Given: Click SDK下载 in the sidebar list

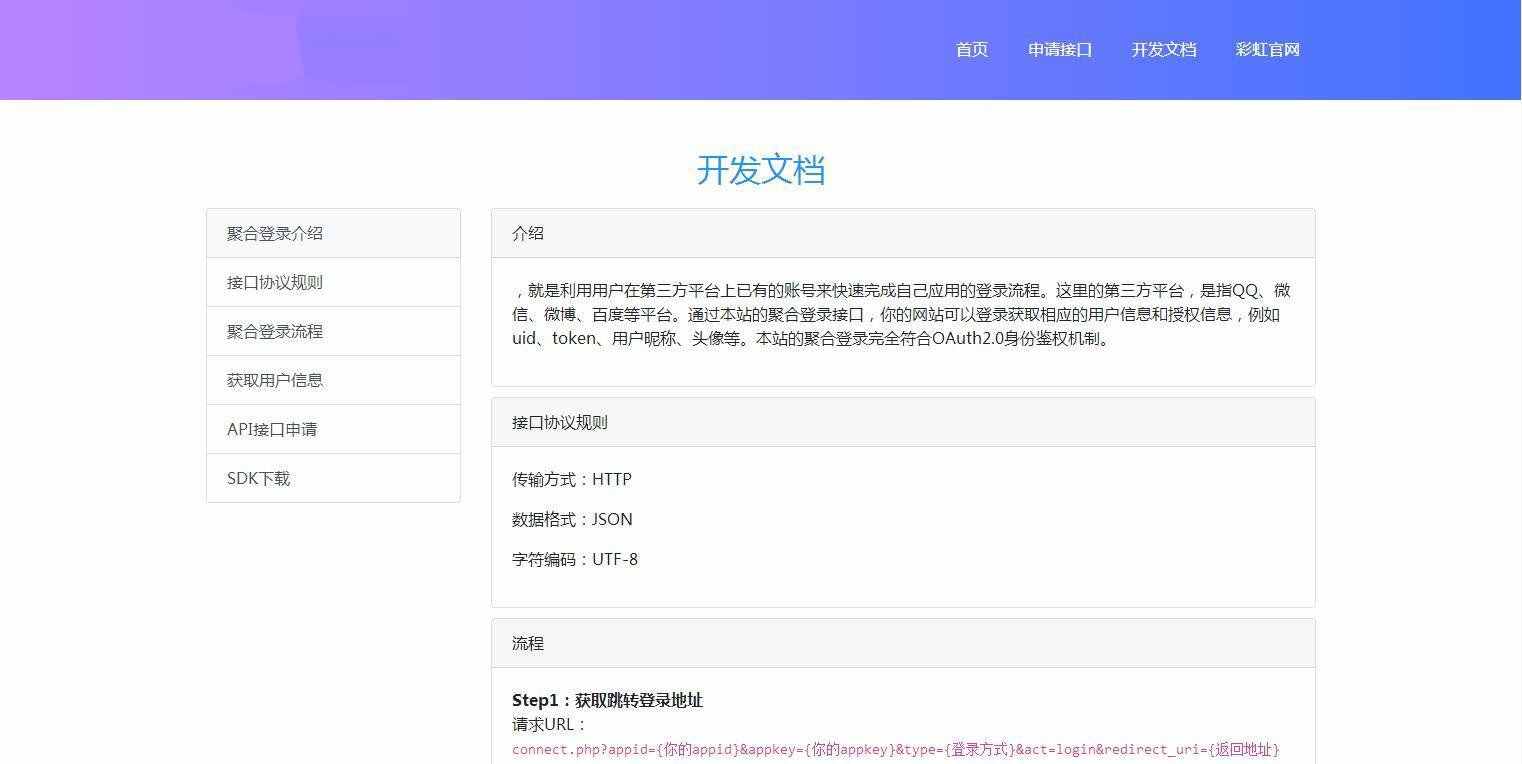Looking at the screenshot, I should (333, 478).
